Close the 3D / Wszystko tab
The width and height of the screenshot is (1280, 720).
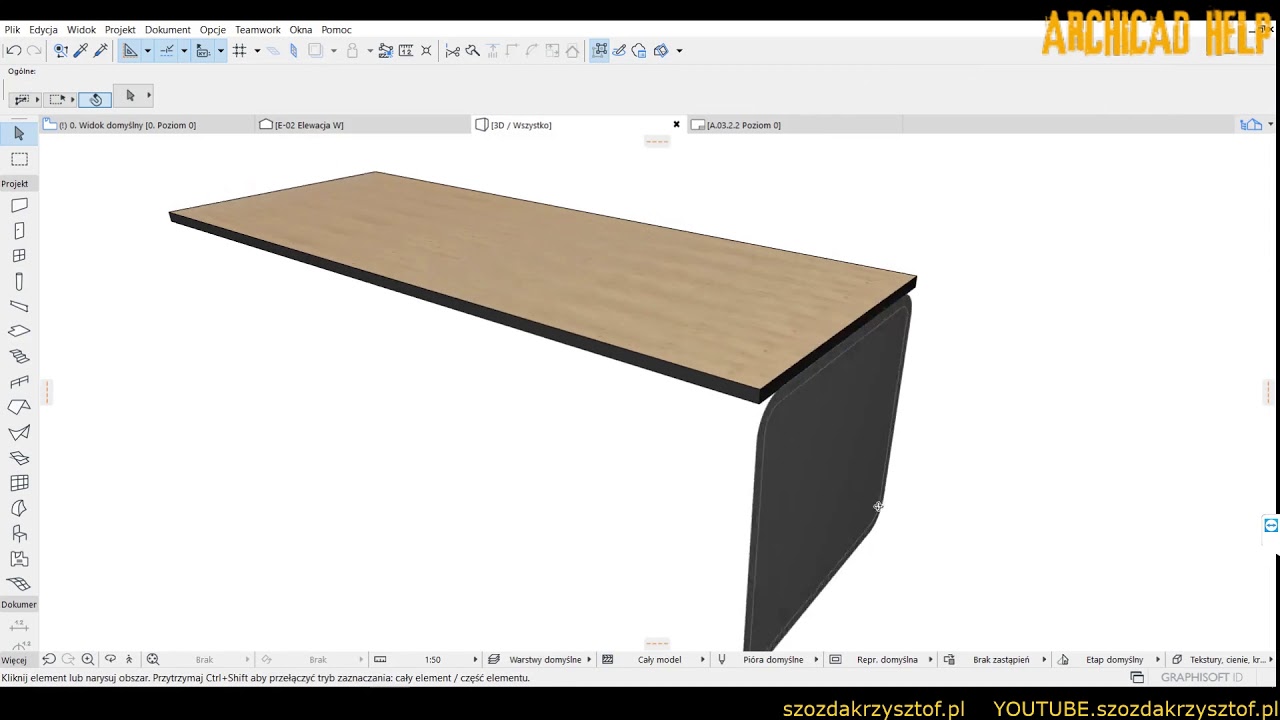coord(676,125)
